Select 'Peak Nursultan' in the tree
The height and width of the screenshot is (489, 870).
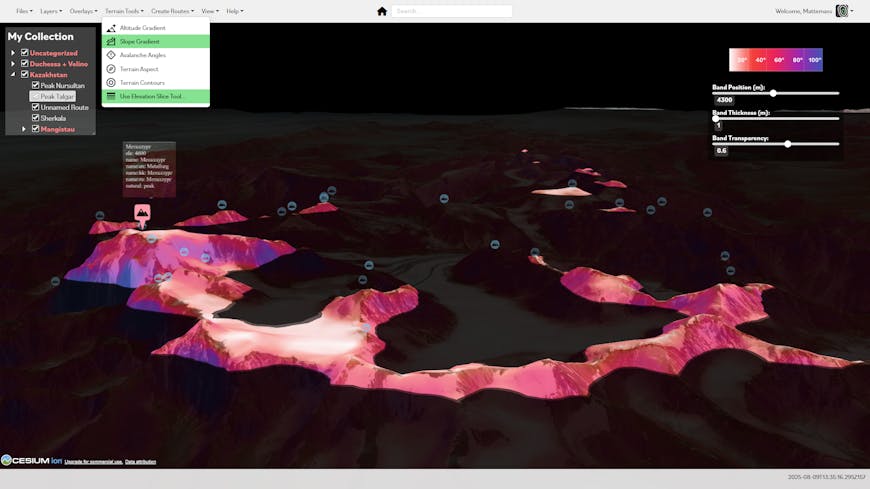point(63,85)
